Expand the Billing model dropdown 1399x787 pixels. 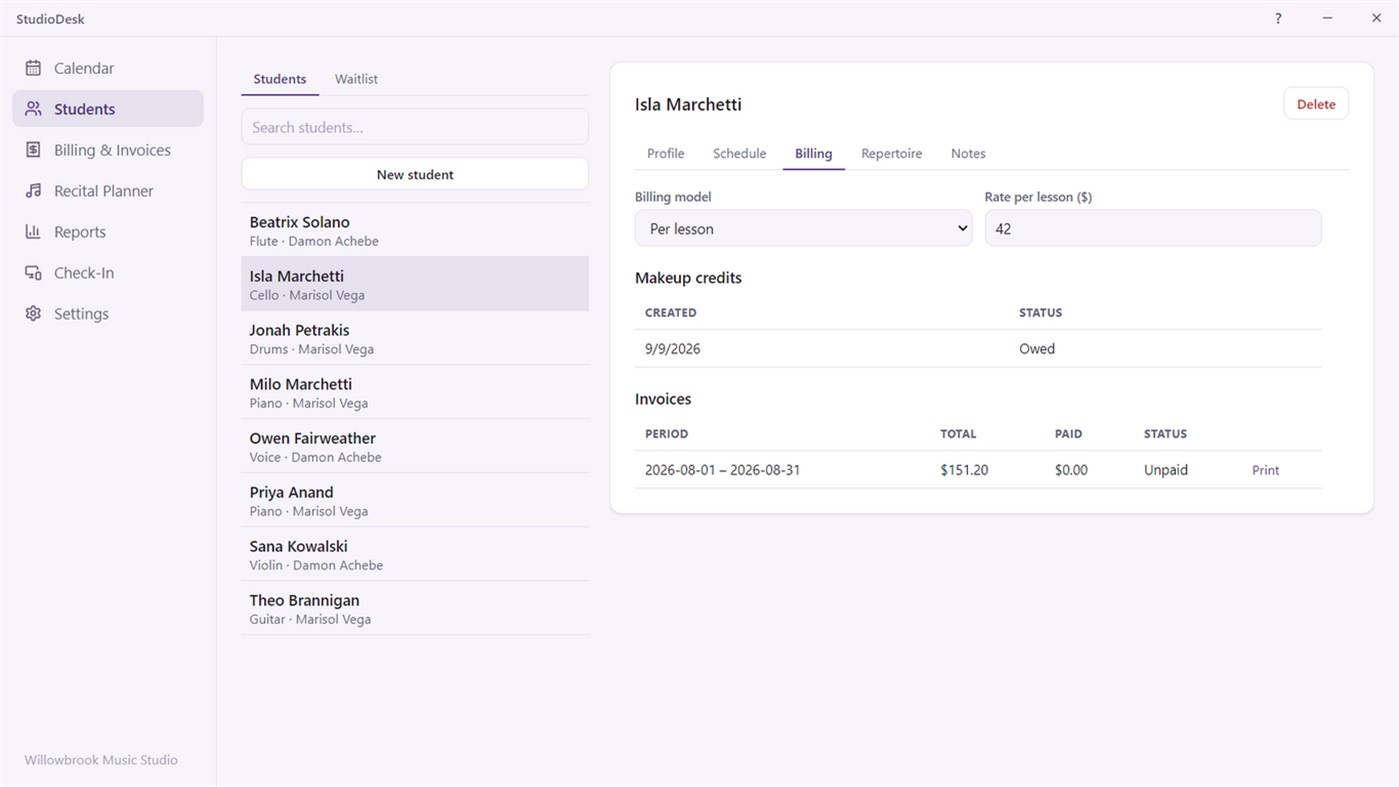pyautogui.click(x=803, y=229)
